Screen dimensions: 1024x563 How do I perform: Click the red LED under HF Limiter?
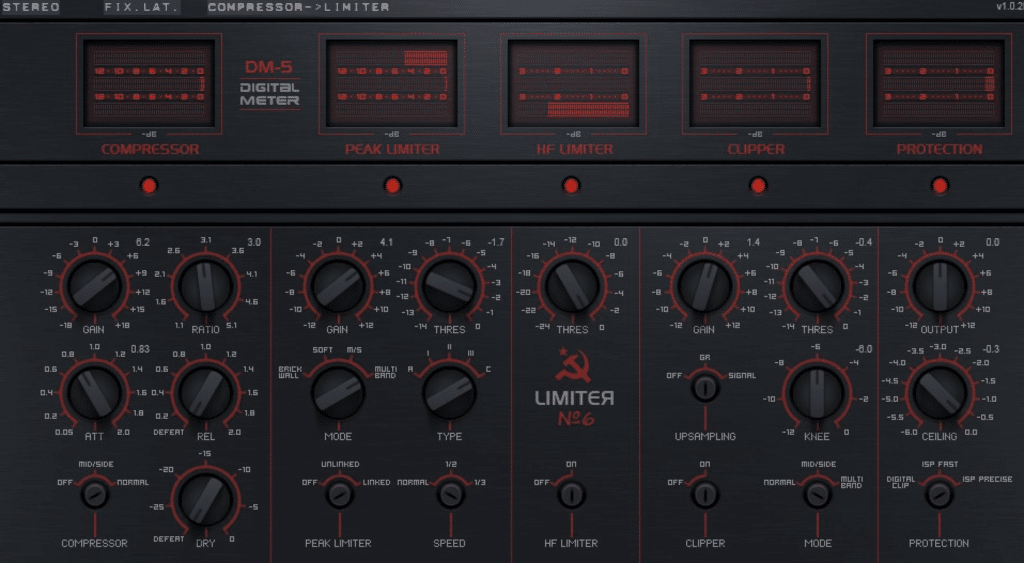click(x=571, y=185)
